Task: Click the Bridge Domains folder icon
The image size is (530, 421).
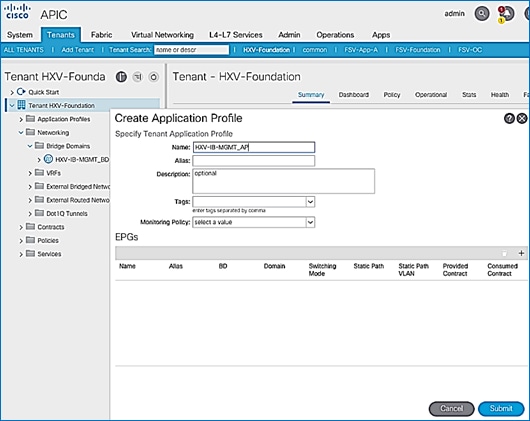Action: [40, 146]
